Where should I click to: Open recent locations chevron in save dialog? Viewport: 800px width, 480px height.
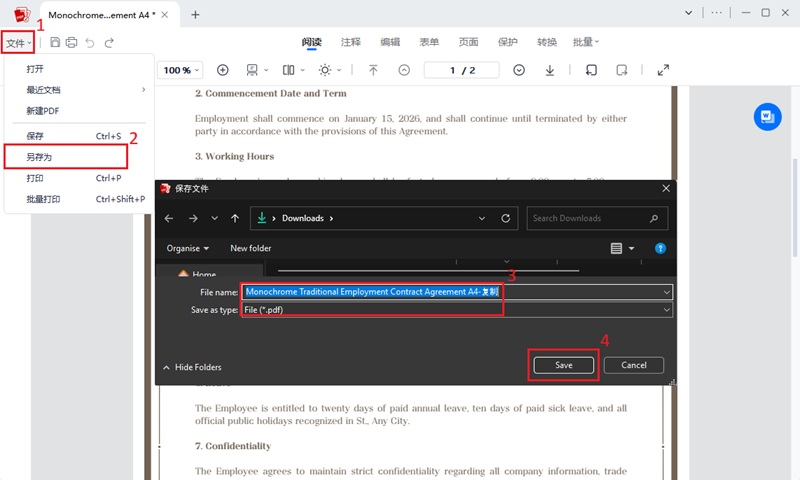[x=214, y=218]
